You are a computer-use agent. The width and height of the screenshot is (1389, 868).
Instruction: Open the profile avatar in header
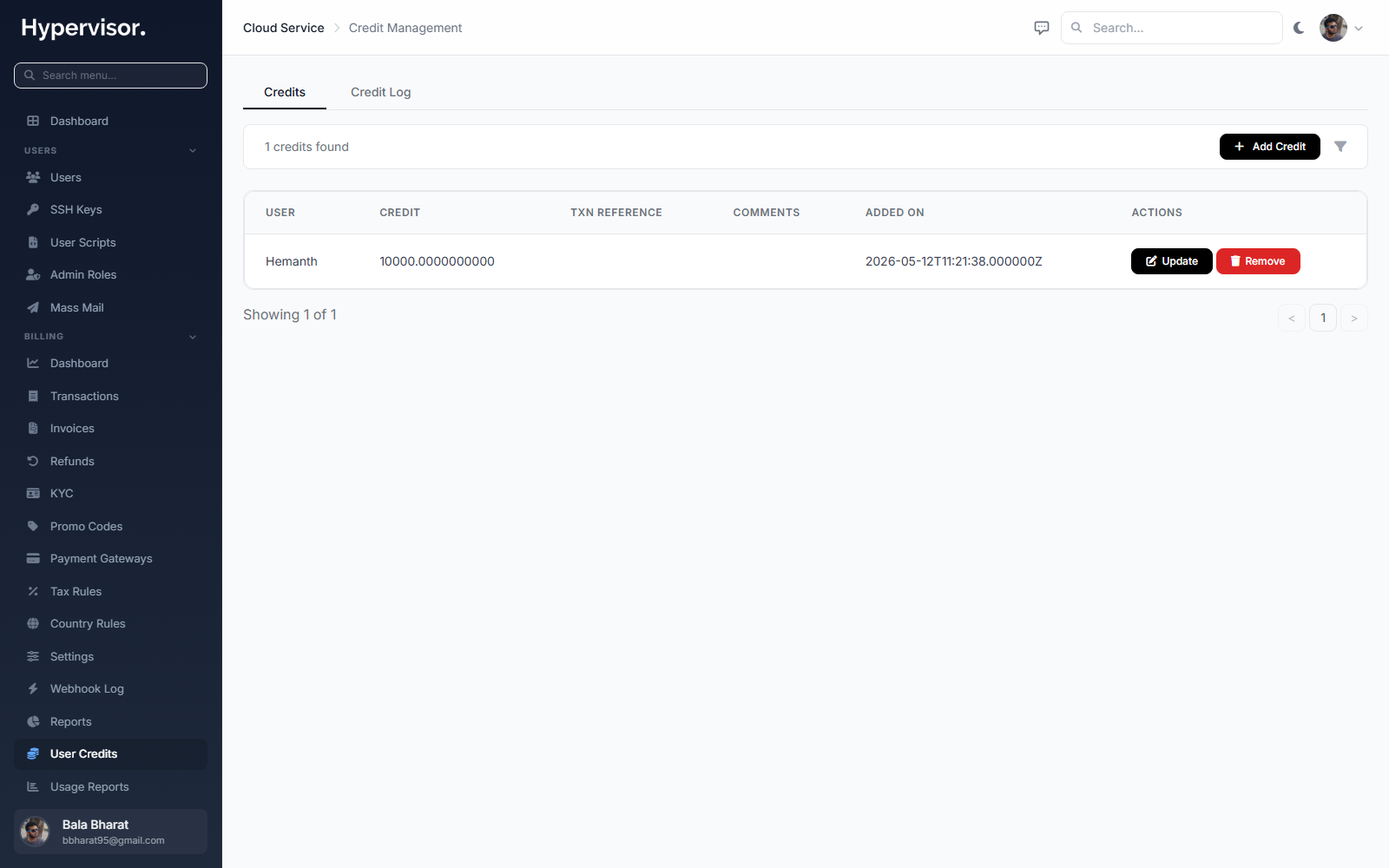1333,28
